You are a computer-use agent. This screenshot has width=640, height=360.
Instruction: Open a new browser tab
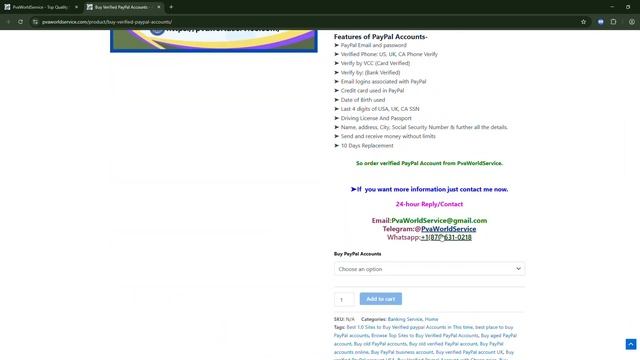pos(171,7)
